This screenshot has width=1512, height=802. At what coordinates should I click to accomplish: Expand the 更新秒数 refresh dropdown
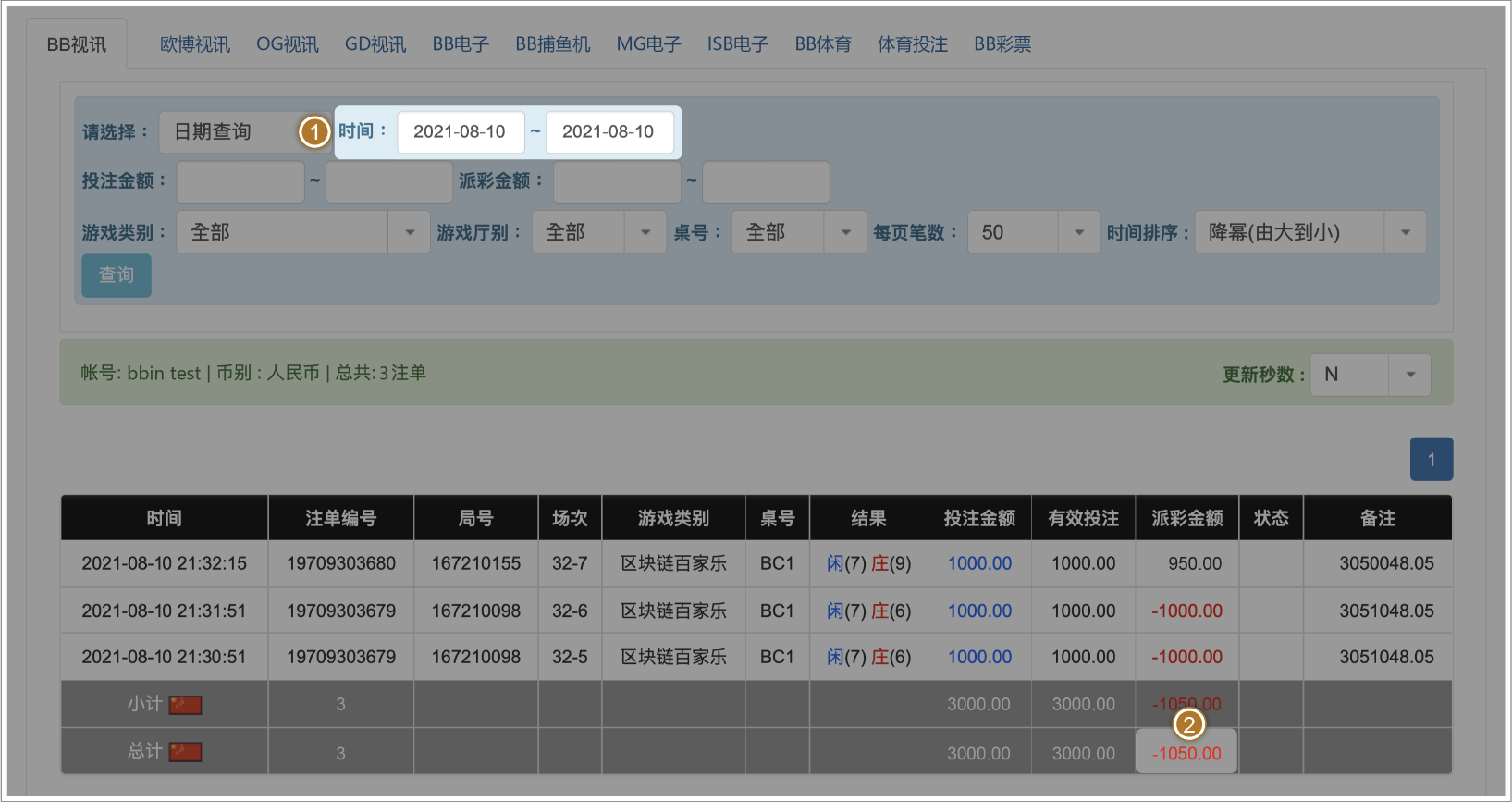1370,375
